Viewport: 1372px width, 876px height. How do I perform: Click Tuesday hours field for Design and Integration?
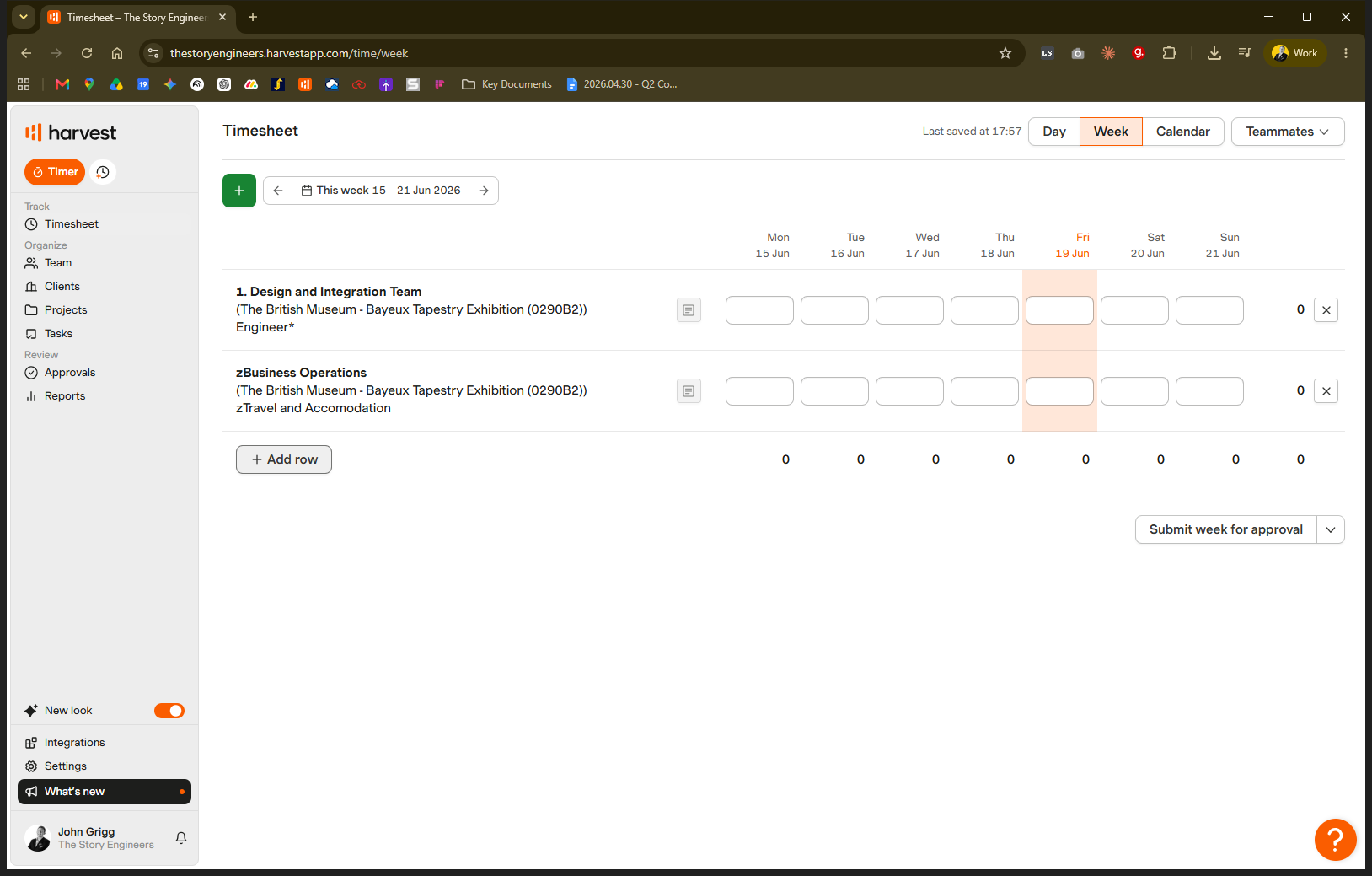[x=834, y=310]
